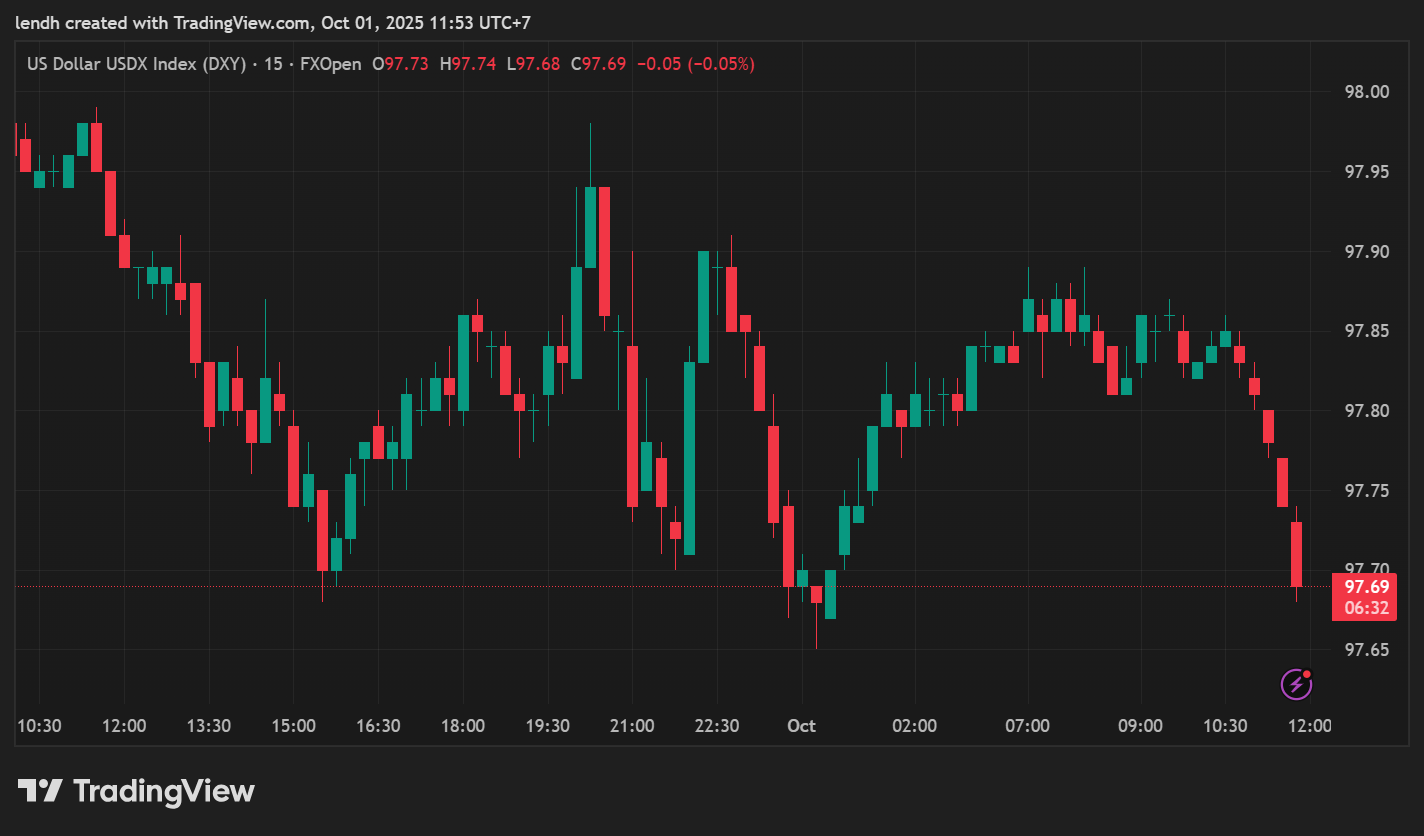Click the 07:00 label on the time axis

point(1027,726)
